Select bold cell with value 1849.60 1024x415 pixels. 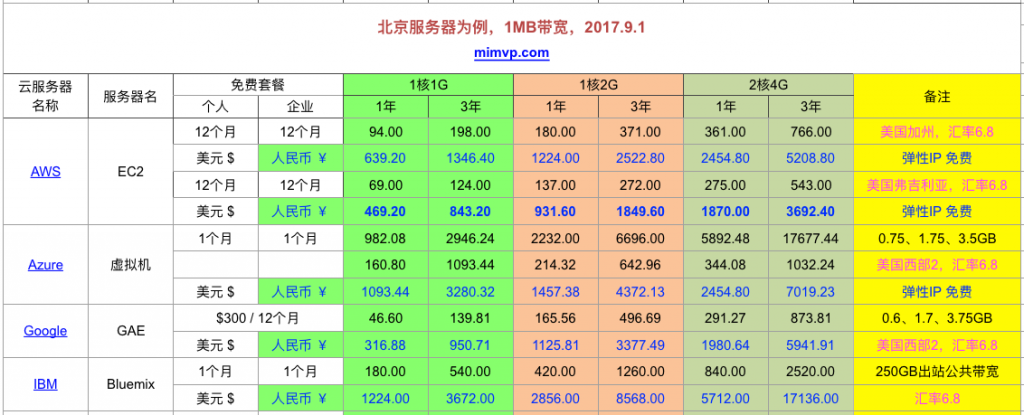[x=641, y=211]
